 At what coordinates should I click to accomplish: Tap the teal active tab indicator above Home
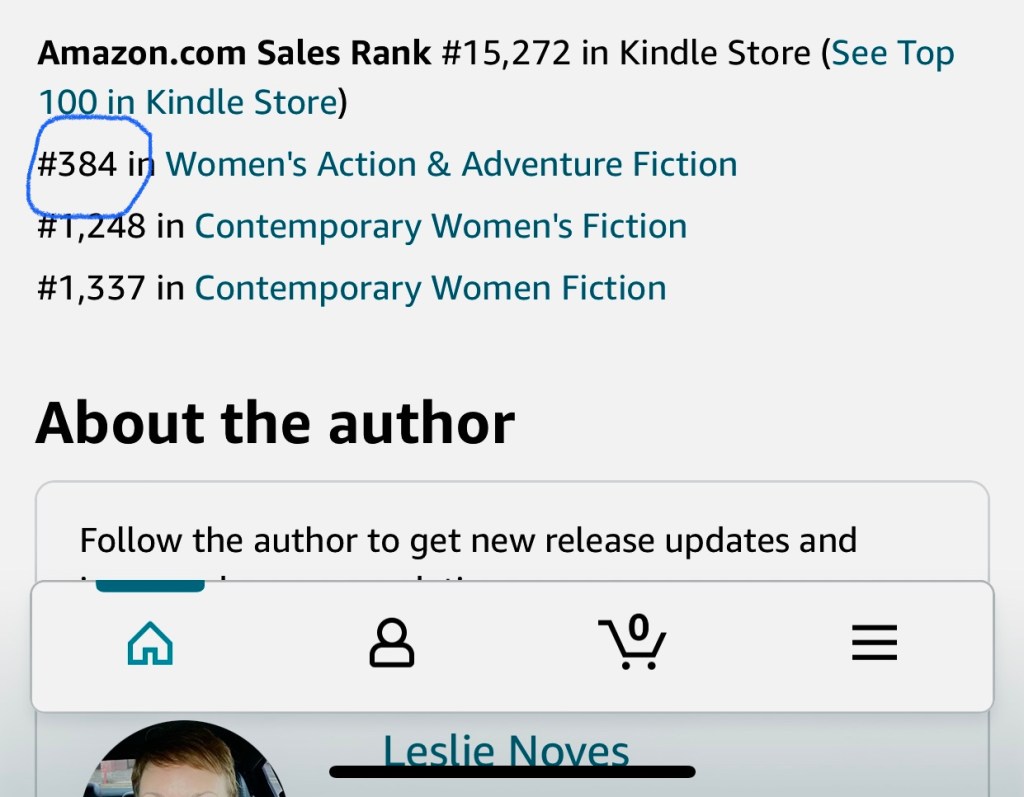point(150,586)
